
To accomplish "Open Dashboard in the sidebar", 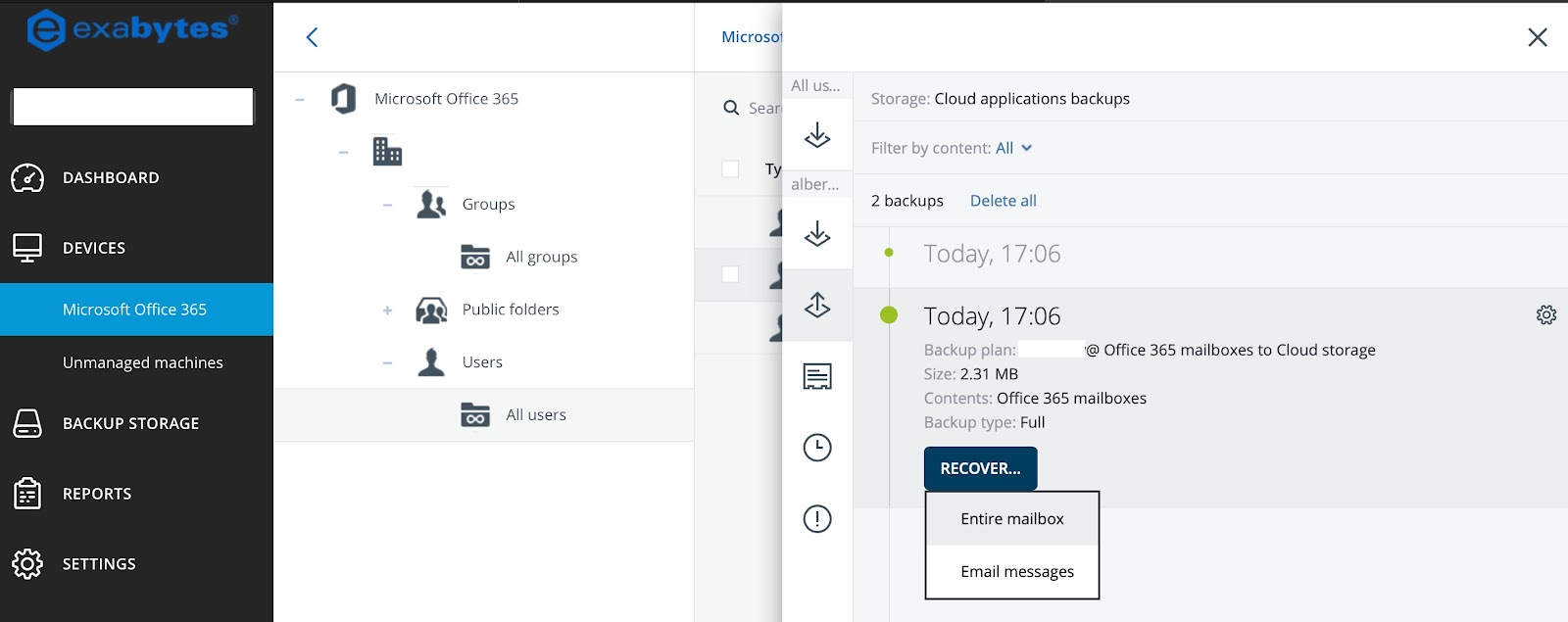I will (x=111, y=178).
